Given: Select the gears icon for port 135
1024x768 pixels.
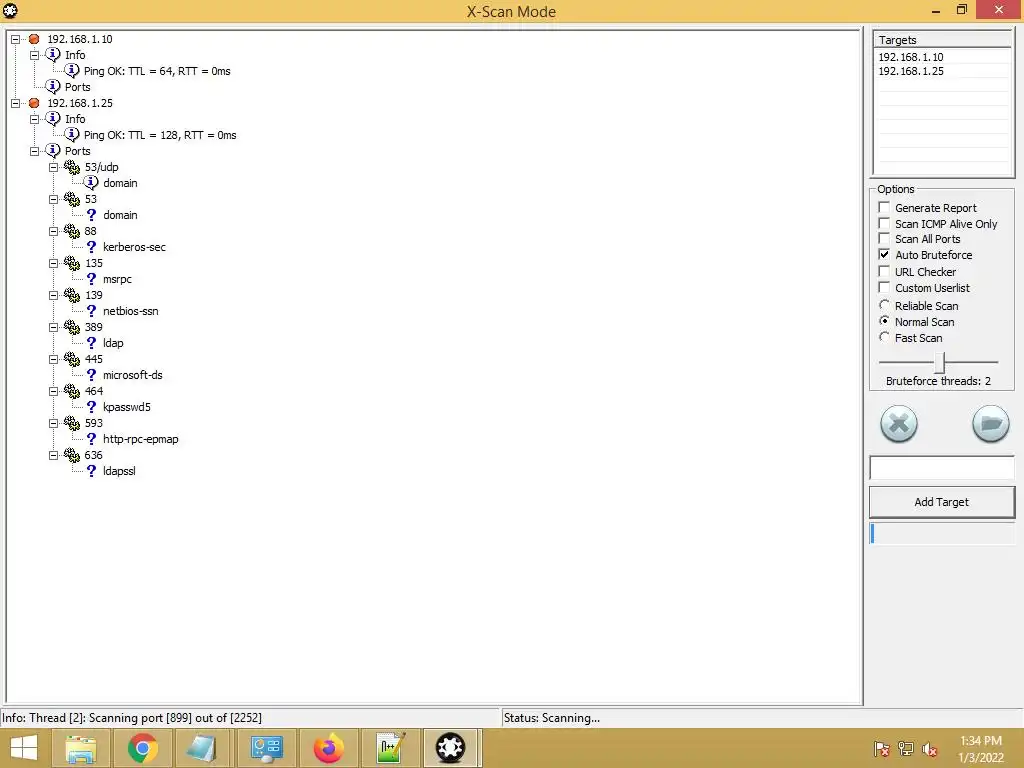Looking at the screenshot, I should (72, 263).
